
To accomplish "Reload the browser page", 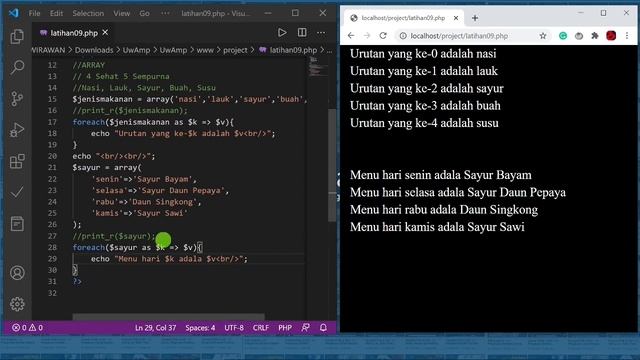I will (383, 36).
